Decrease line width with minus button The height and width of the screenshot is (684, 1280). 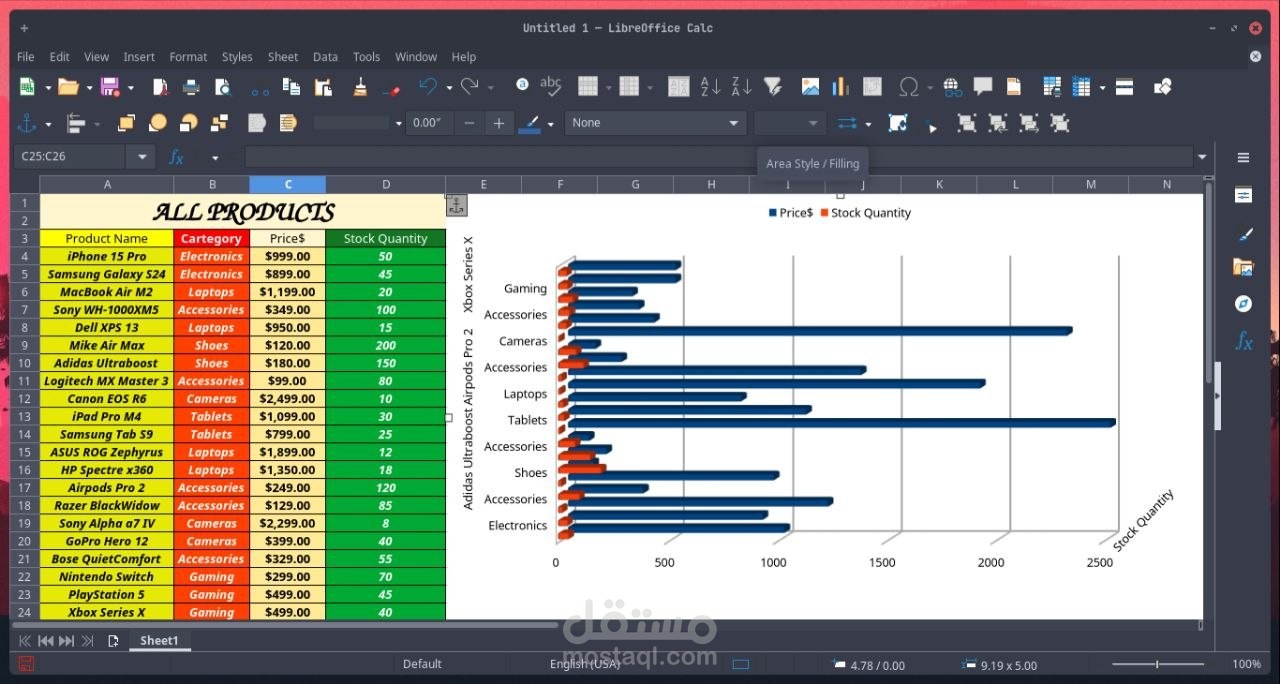click(469, 123)
